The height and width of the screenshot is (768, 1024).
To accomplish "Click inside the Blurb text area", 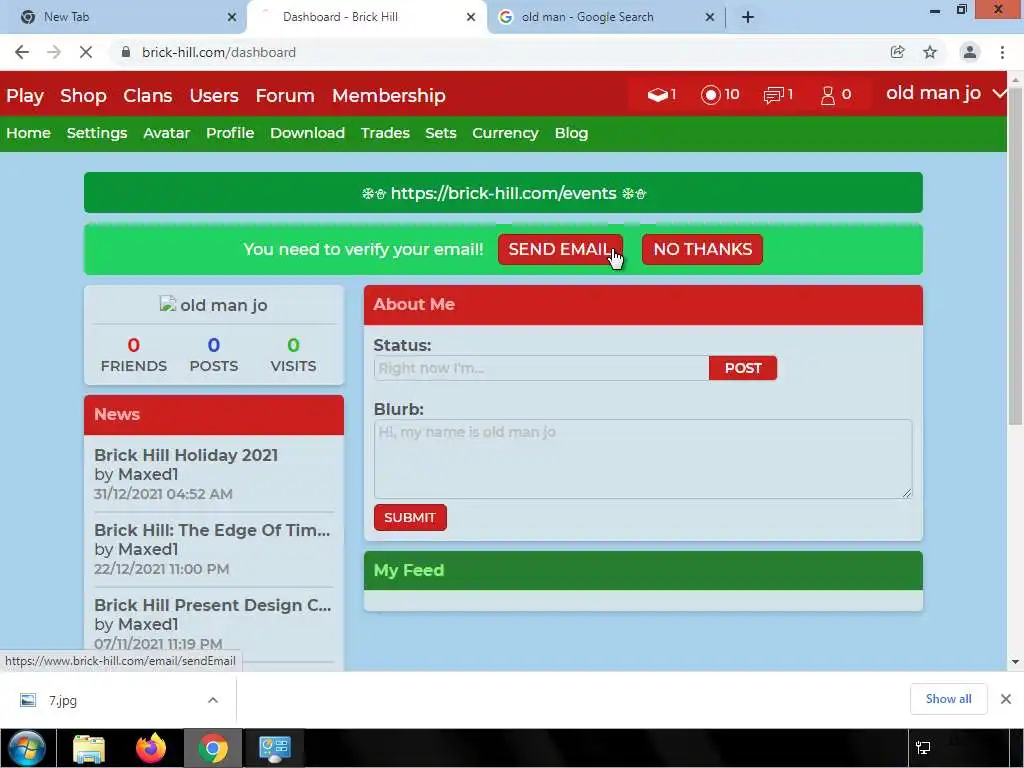I will 643,459.
